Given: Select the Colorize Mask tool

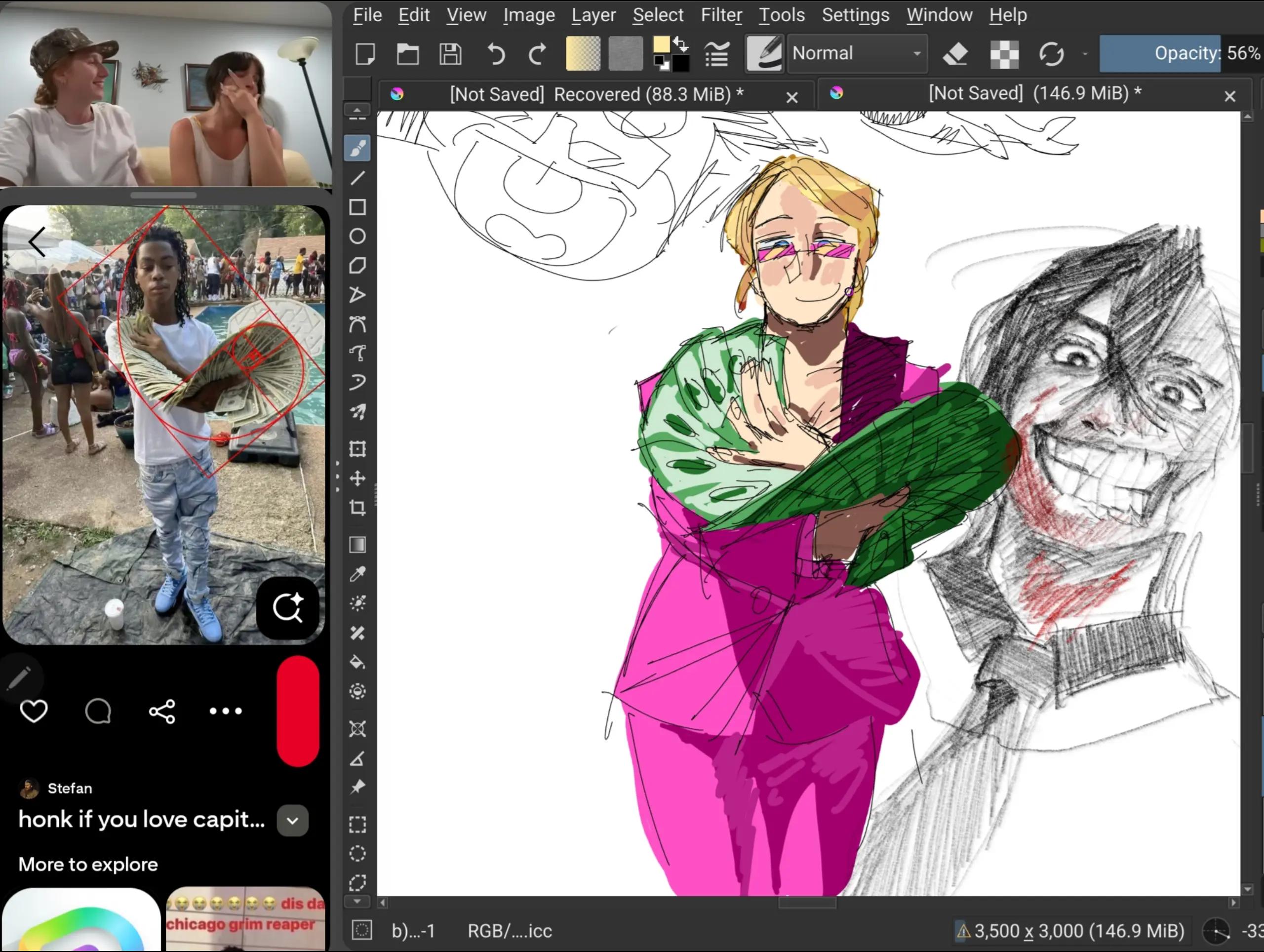Looking at the screenshot, I should click(357, 603).
